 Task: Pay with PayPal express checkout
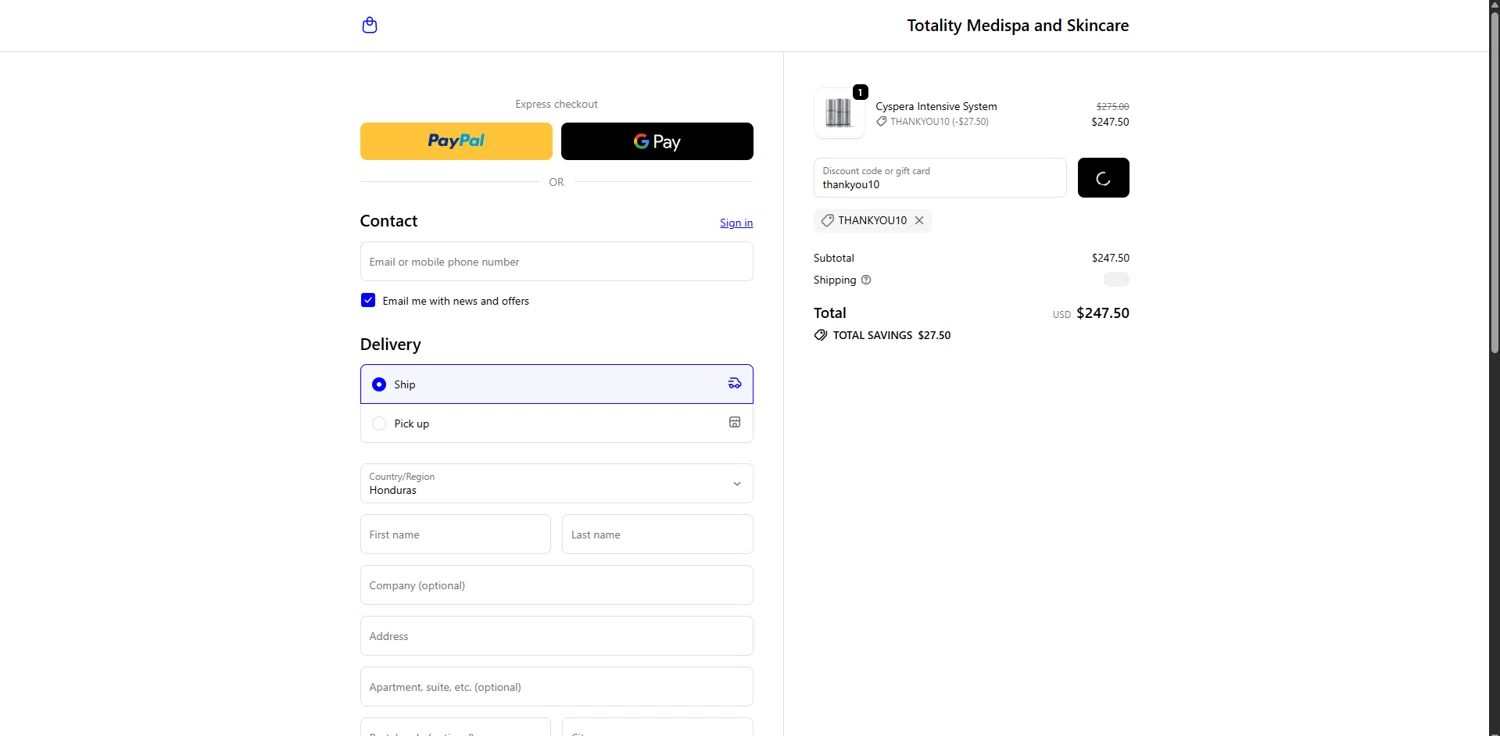[x=456, y=141]
